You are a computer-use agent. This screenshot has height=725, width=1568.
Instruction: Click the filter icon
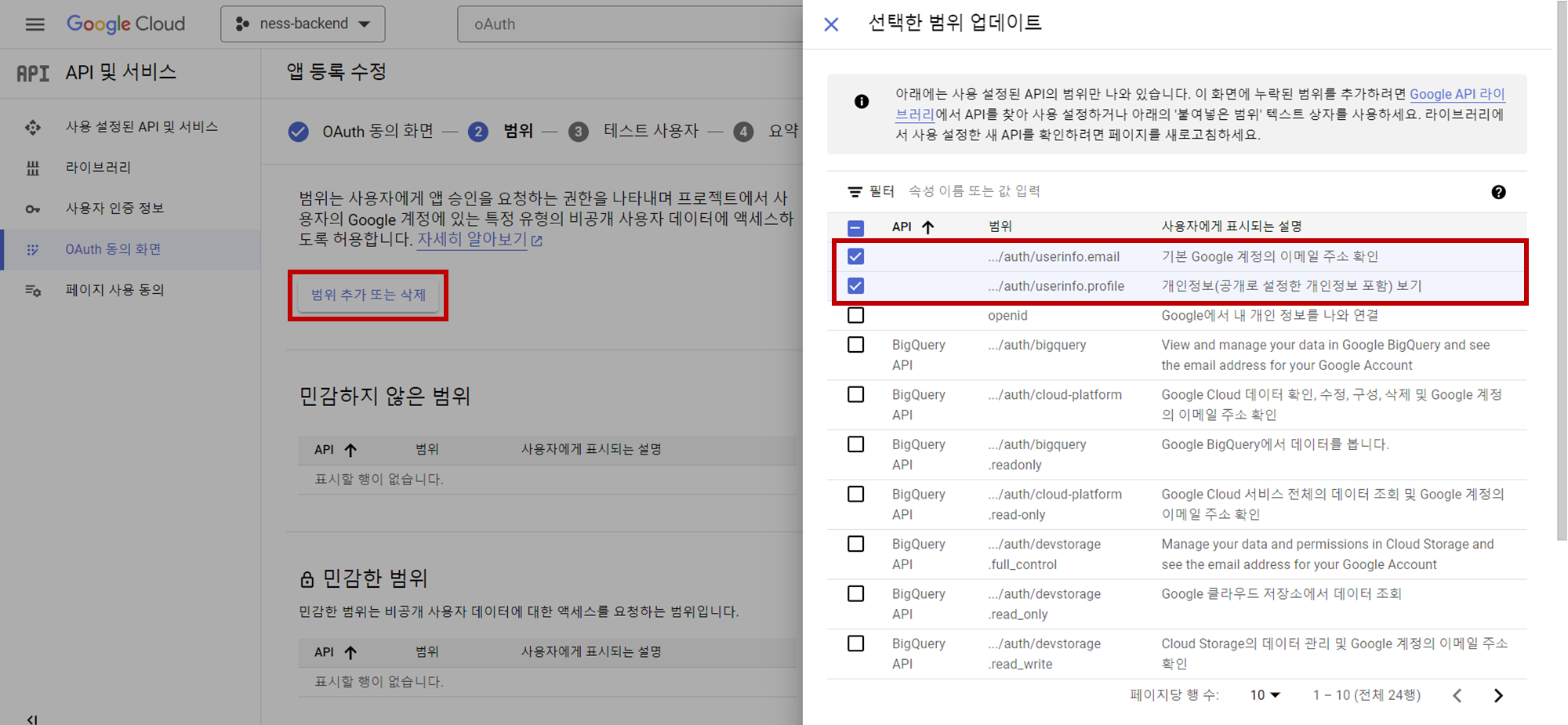pos(855,191)
